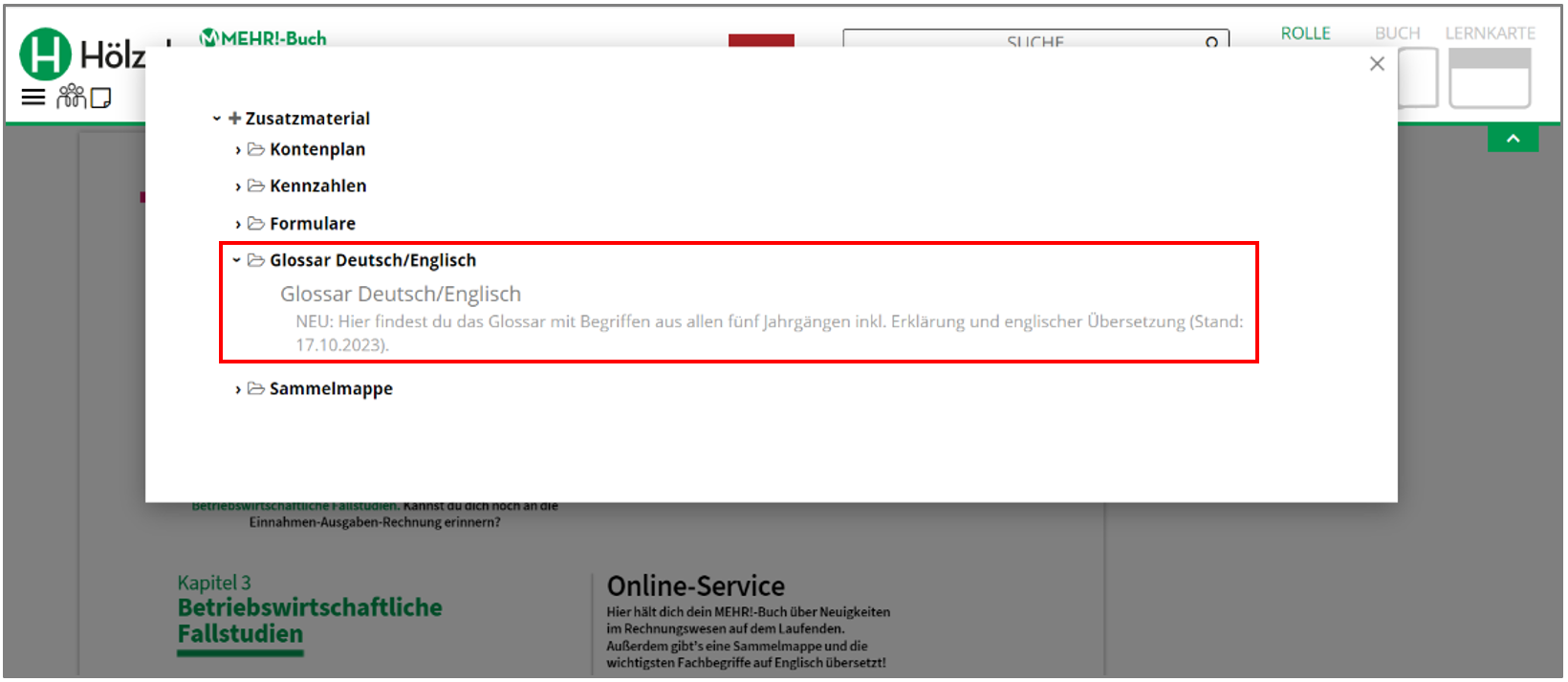
Task: Click the Hölzel green H logo
Action: point(46,54)
